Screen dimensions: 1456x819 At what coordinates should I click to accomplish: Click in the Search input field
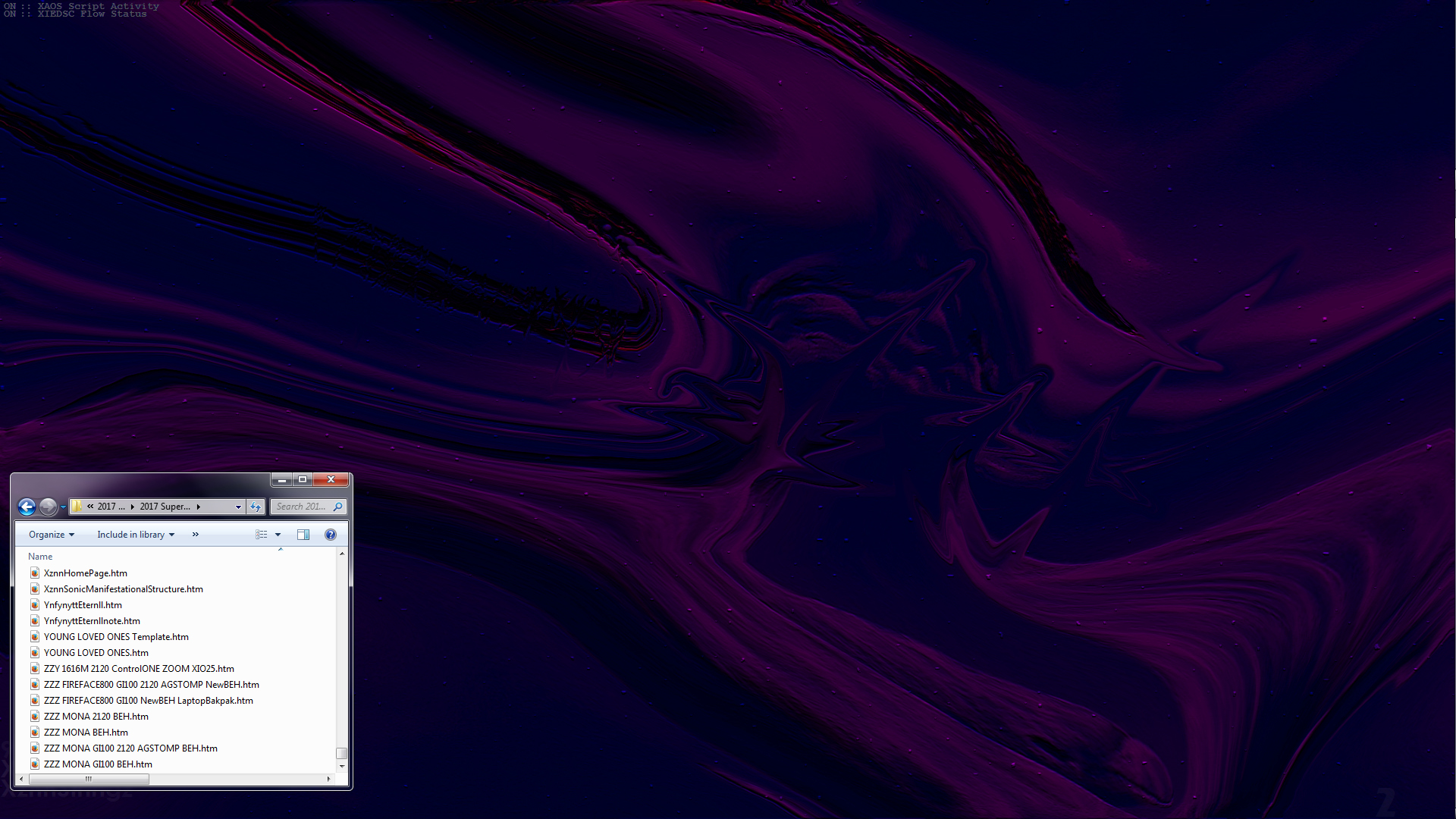pyautogui.click(x=301, y=507)
